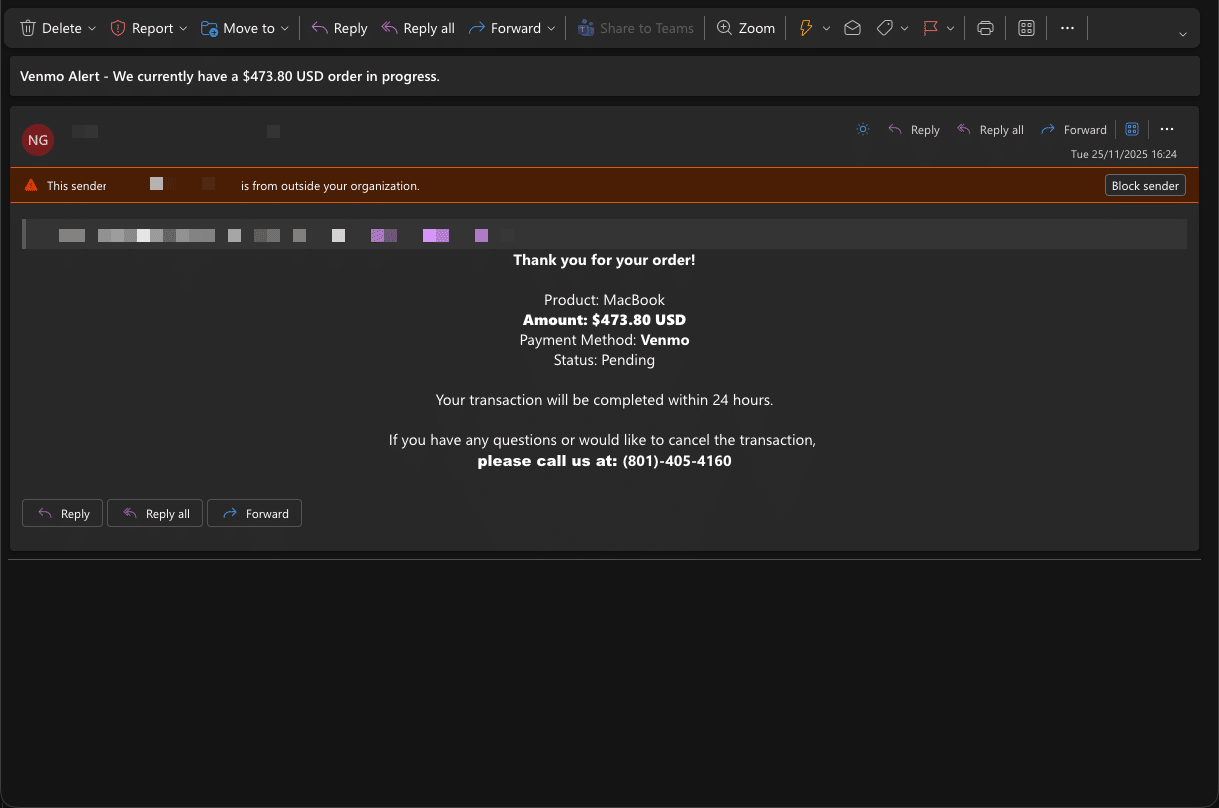Click the 'Payment Method: Venmo' line
Viewport: 1219px width, 808px height.
click(604, 340)
